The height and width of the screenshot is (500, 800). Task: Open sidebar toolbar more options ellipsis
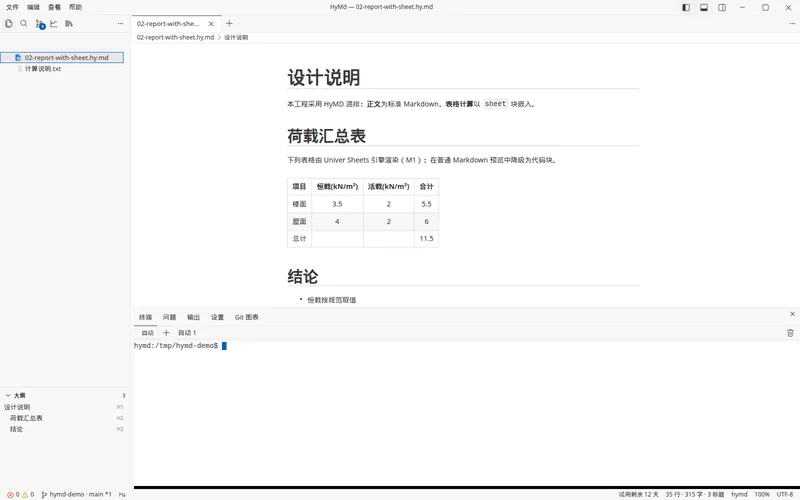click(120, 23)
